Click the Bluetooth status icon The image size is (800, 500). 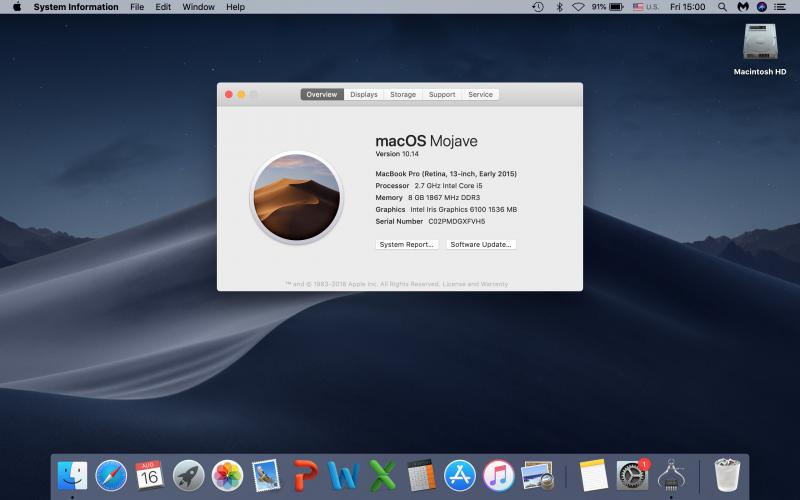pos(559,7)
